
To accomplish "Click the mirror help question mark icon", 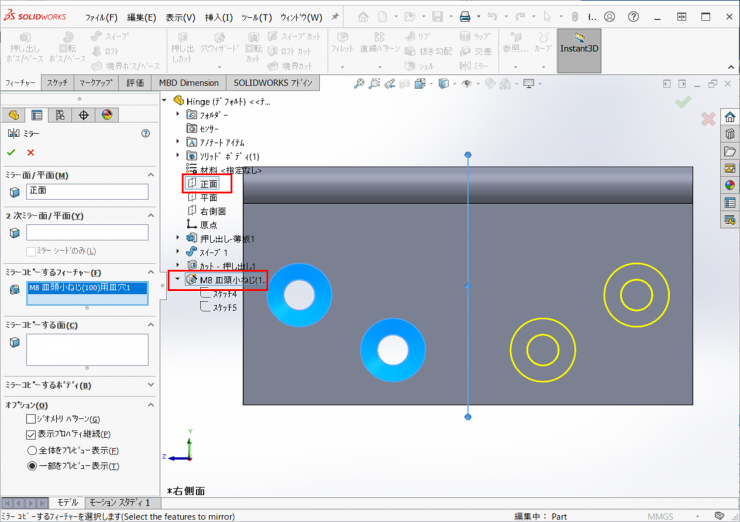I will pos(146,133).
